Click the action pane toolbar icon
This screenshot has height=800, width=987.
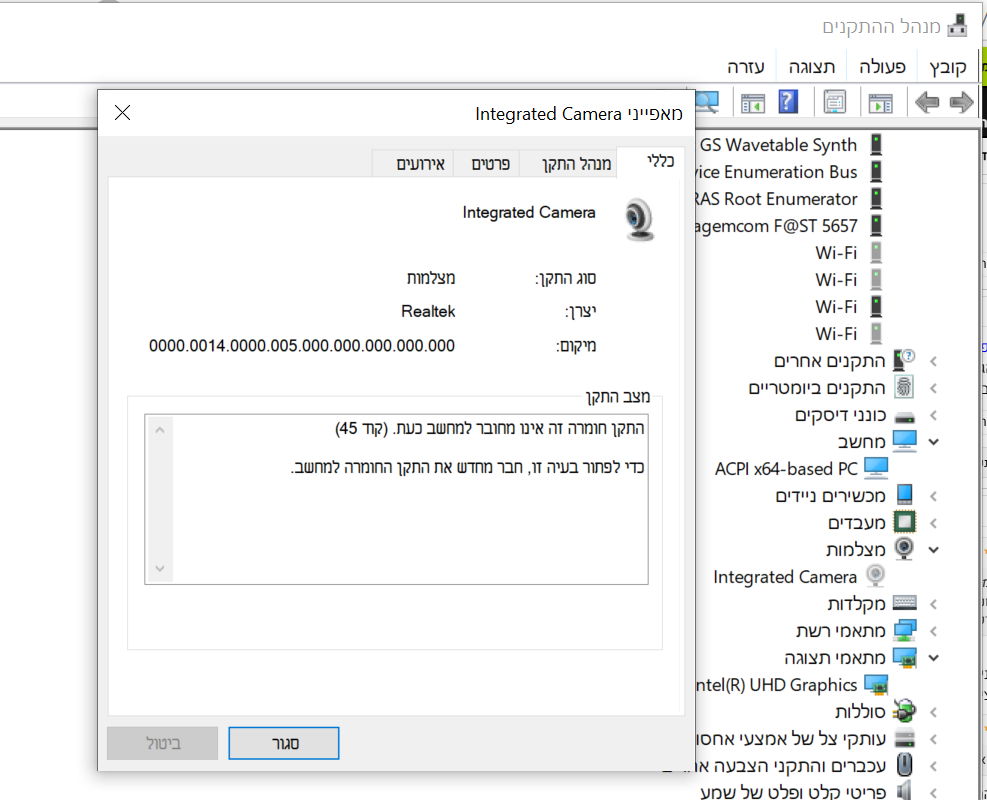click(x=752, y=103)
